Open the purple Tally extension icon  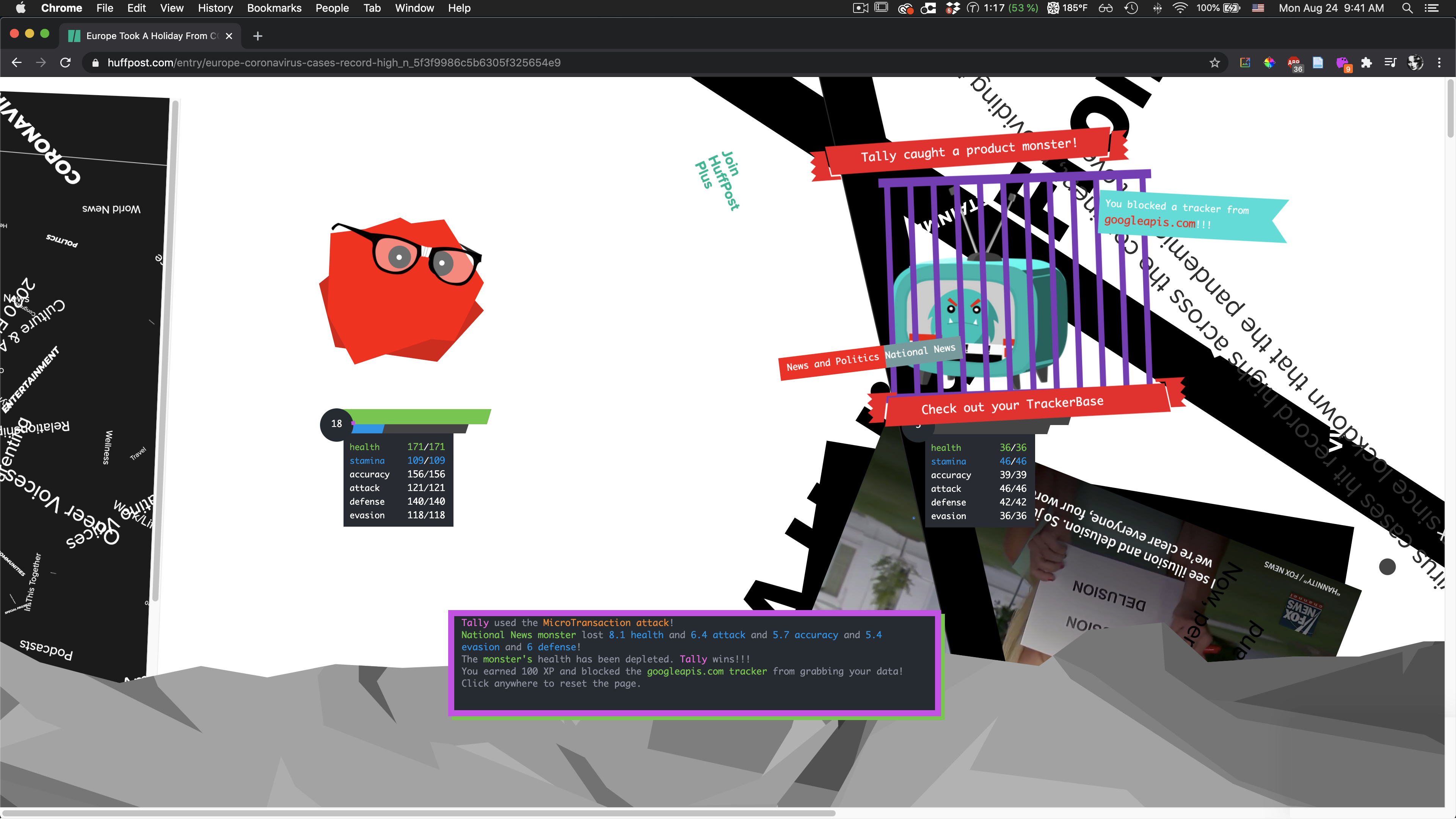[1343, 64]
